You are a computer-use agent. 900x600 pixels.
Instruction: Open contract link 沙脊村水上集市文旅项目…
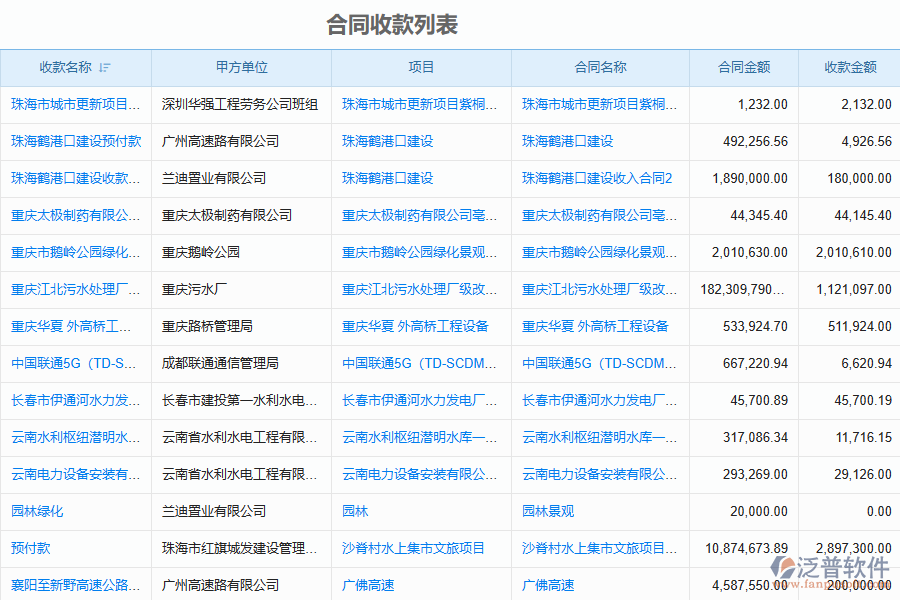click(x=599, y=548)
